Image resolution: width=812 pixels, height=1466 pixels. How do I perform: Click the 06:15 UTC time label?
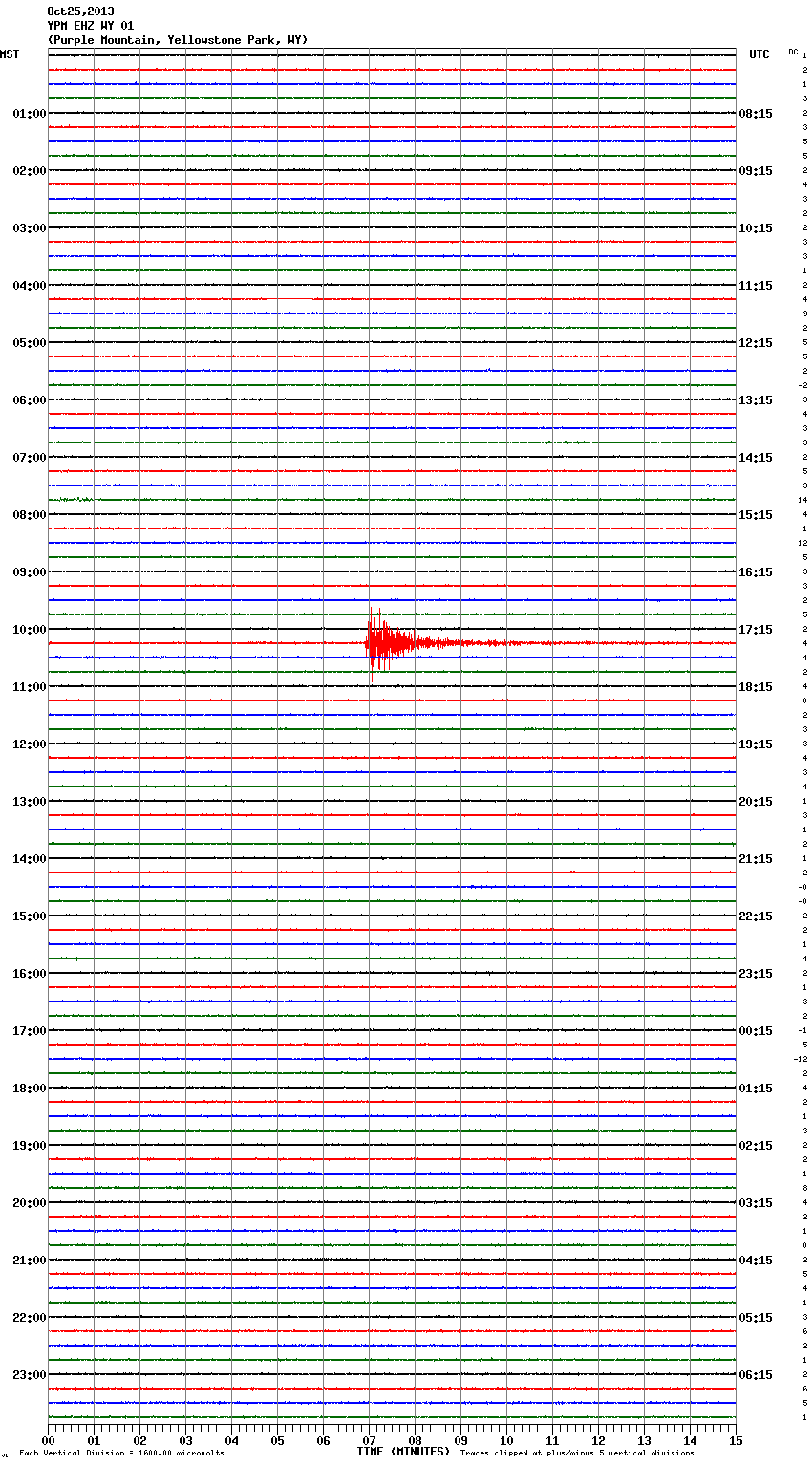pyautogui.click(x=756, y=1375)
